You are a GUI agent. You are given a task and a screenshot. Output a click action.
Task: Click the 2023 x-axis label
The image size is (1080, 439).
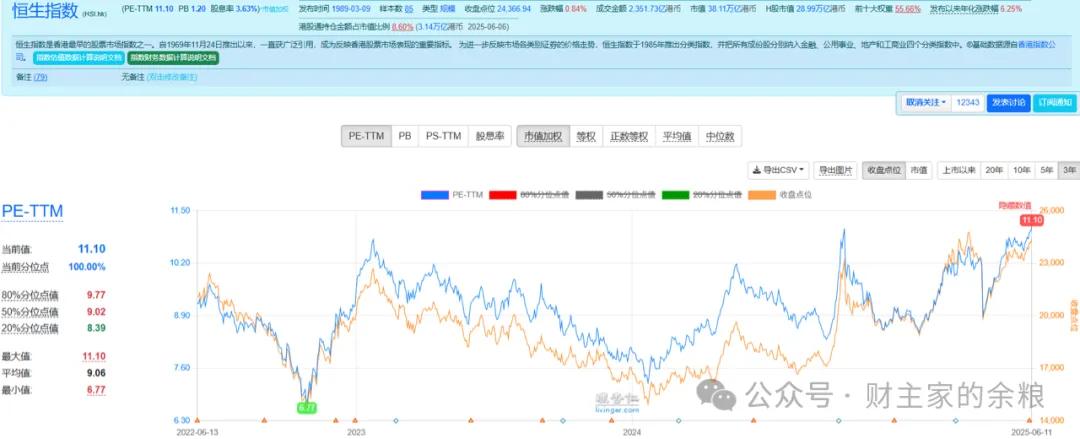coord(356,432)
